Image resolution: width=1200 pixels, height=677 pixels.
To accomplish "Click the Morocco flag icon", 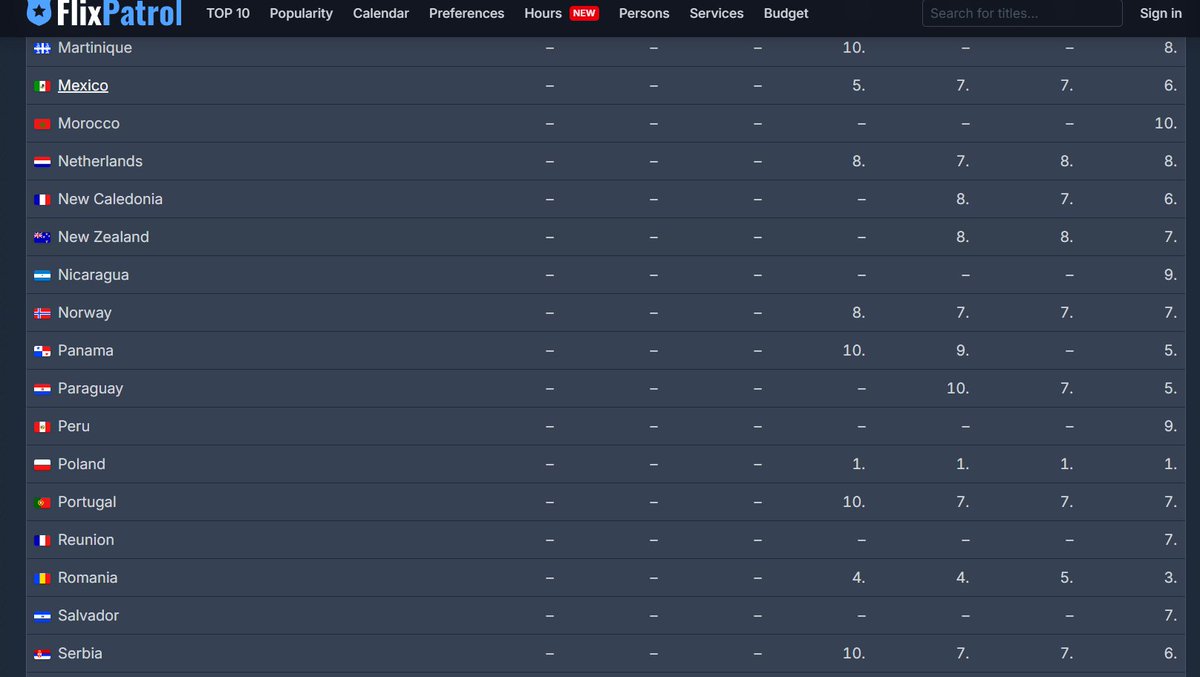I will (x=42, y=124).
